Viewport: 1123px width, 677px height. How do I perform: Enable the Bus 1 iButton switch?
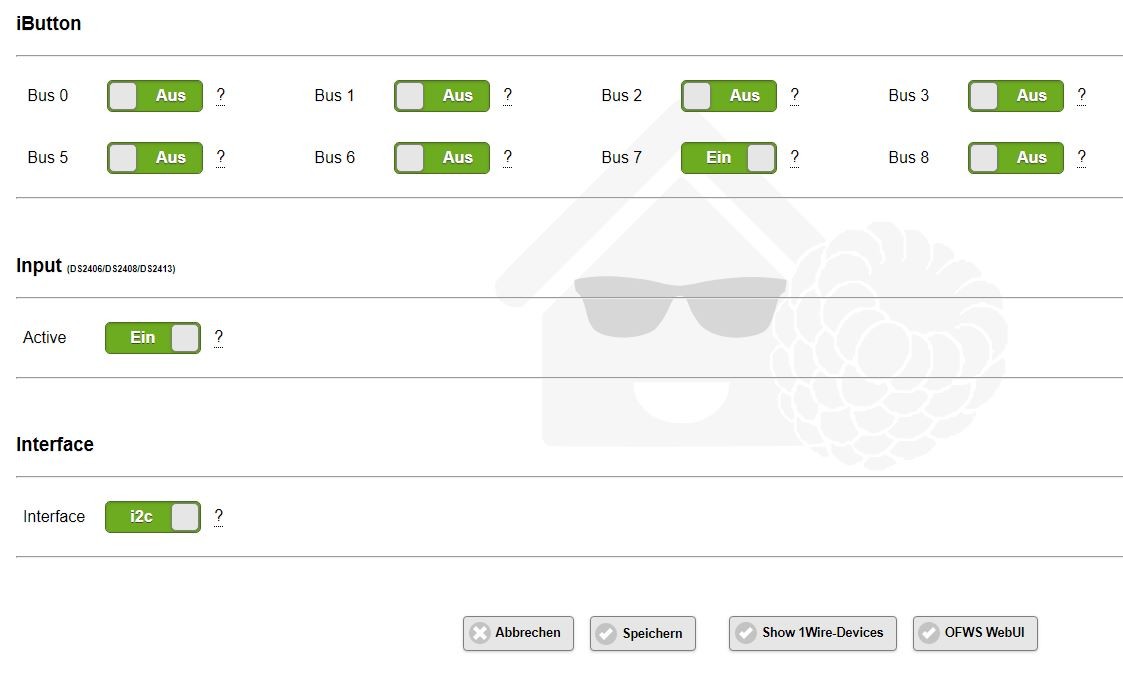(x=442, y=96)
